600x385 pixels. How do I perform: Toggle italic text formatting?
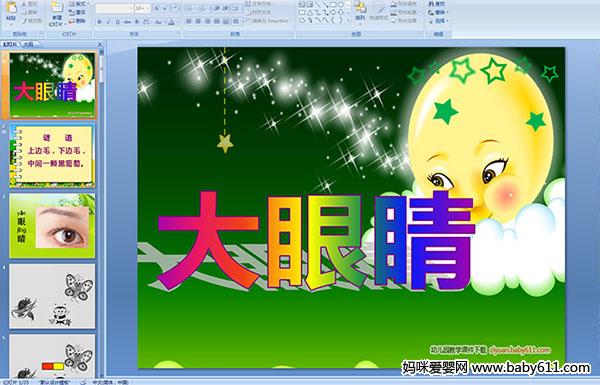[108, 22]
